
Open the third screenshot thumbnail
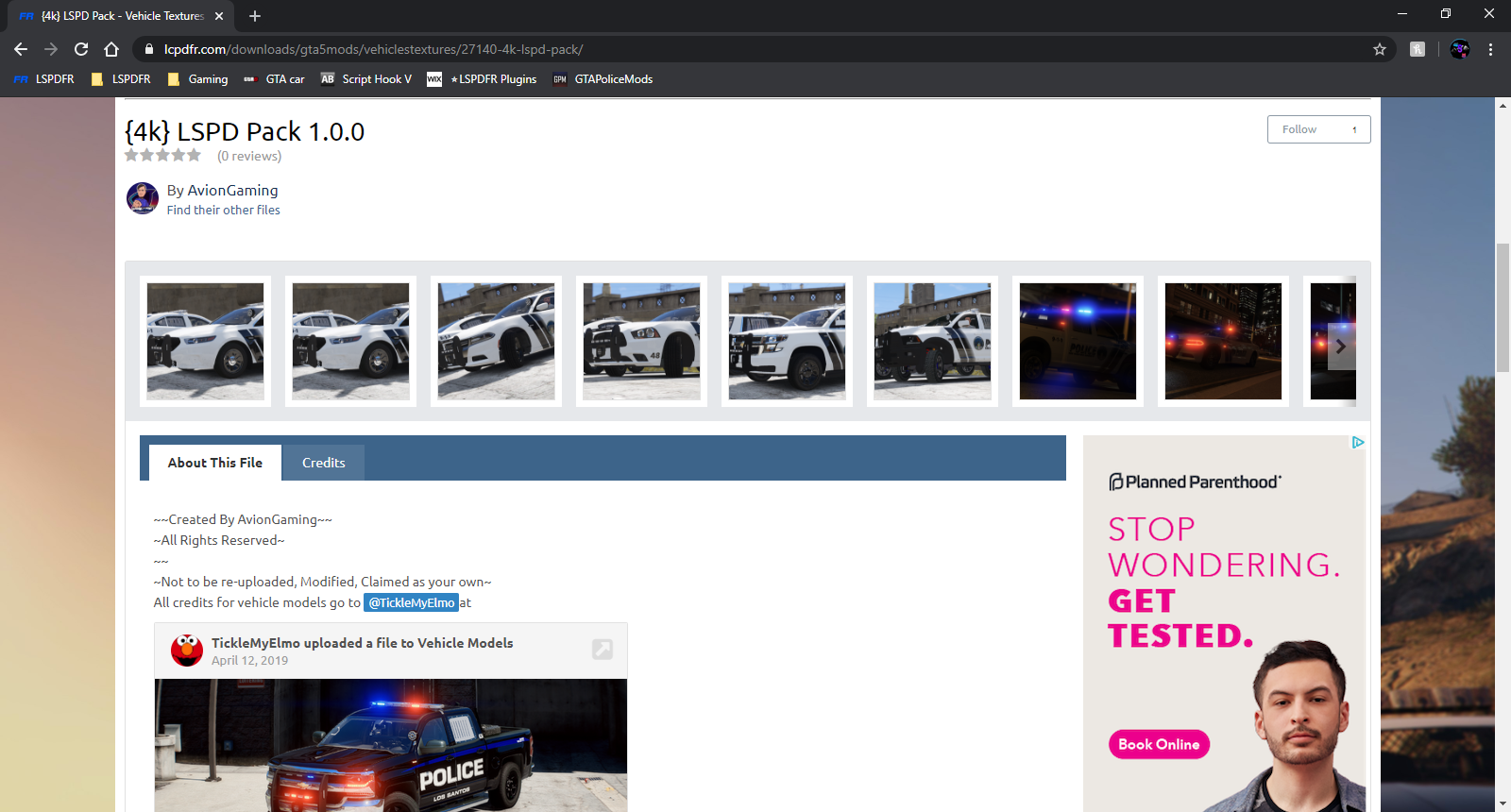pyautogui.click(x=496, y=341)
